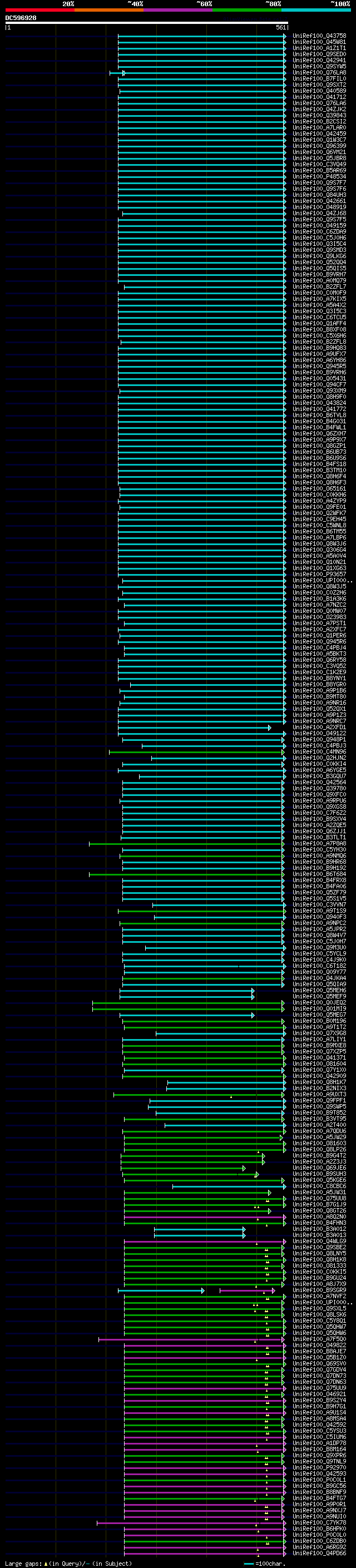Select hit label UniRef100_Q40589
356x1568 pixels.
(319, 91)
